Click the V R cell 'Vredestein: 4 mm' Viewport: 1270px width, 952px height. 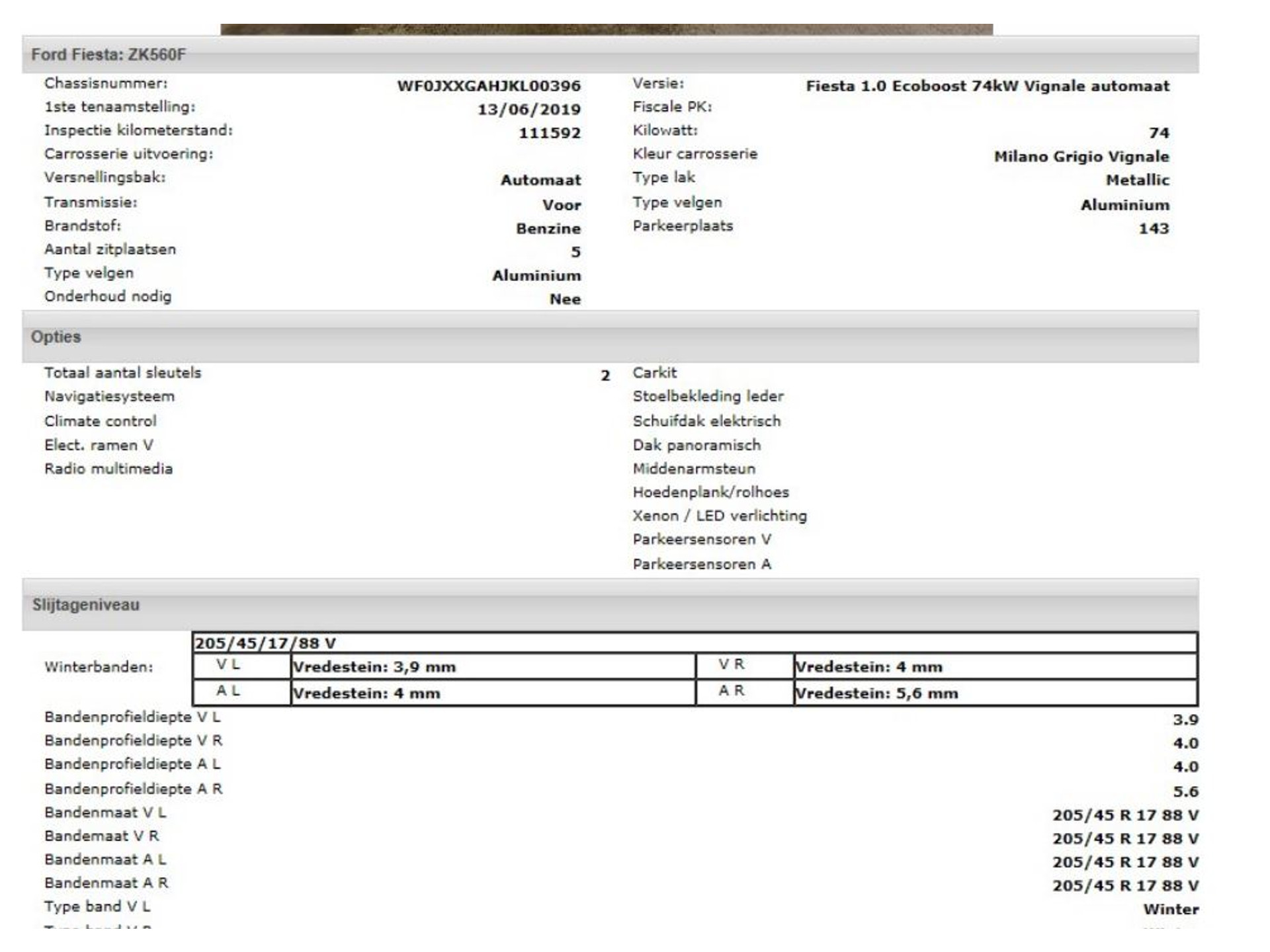click(x=995, y=666)
